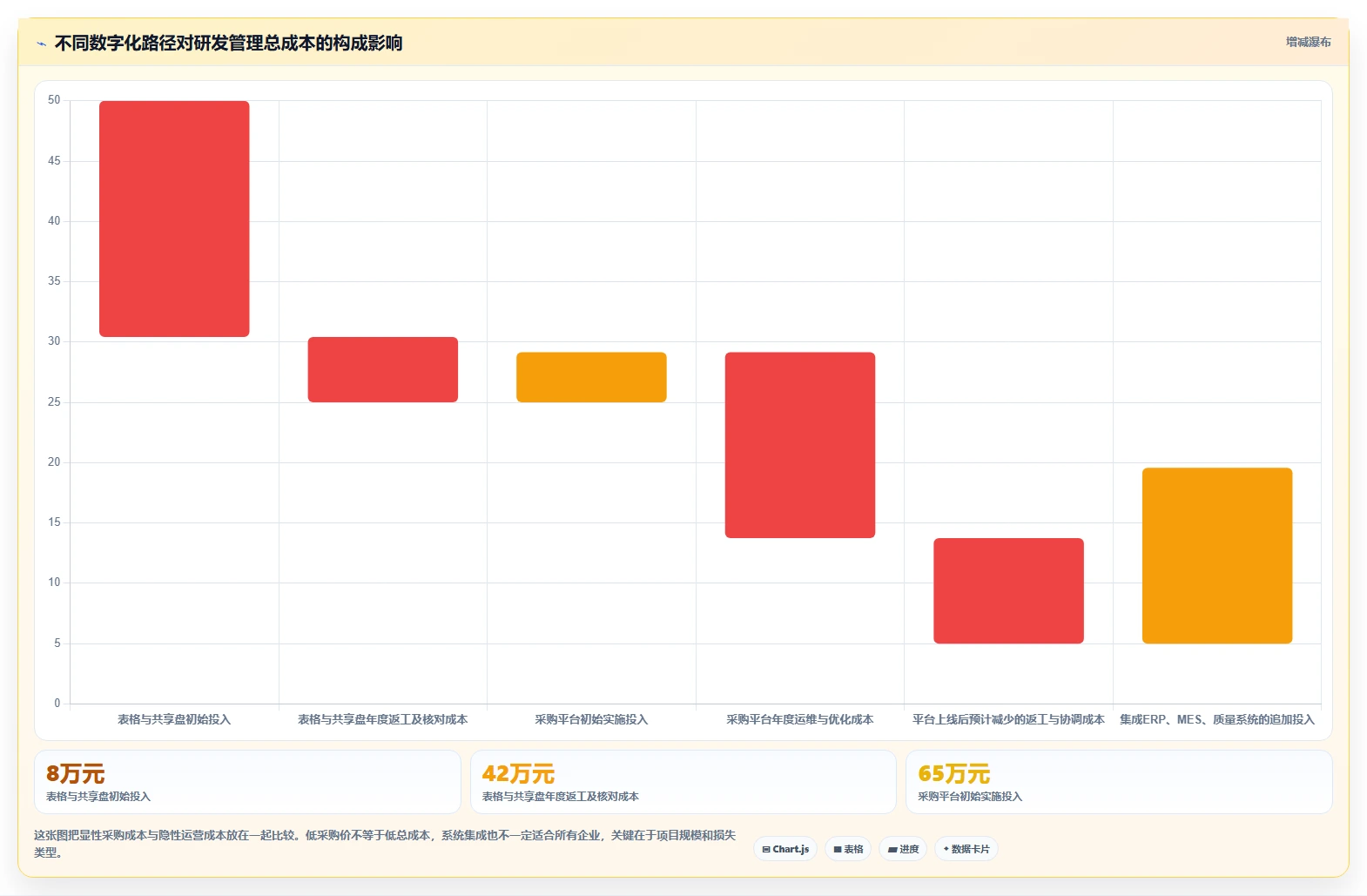Select the red bar for 表格与共享盘初始投入
This screenshot has width=1367, height=896.
point(174,219)
